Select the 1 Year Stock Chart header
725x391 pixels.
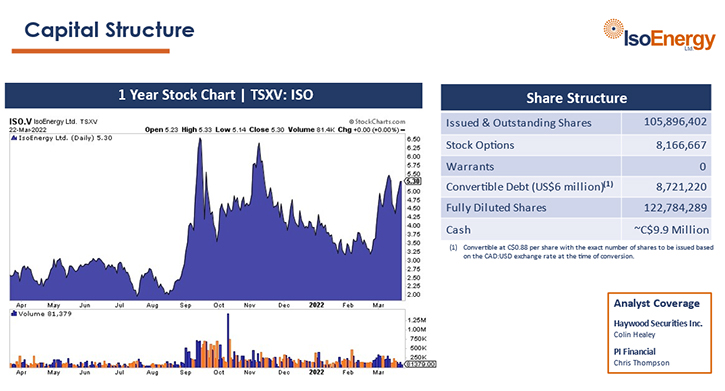click(214, 95)
